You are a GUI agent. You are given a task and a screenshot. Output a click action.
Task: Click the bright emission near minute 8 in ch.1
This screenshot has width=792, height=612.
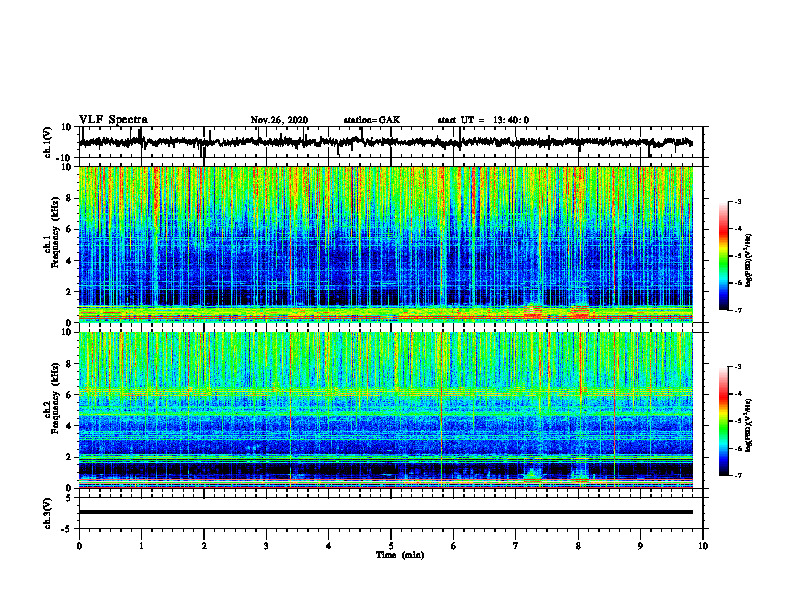580,310
